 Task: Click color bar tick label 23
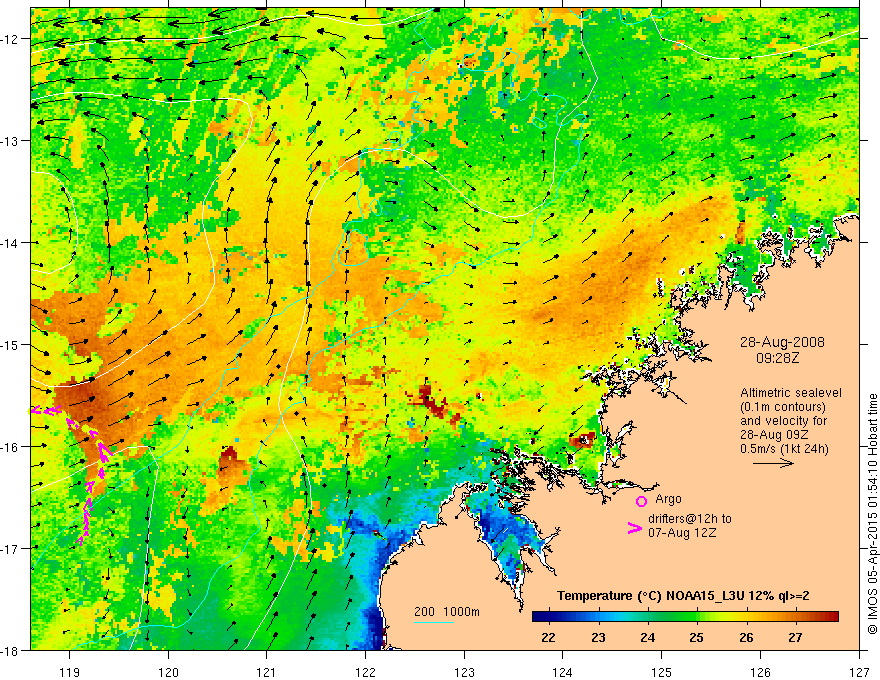pos(598,638)
